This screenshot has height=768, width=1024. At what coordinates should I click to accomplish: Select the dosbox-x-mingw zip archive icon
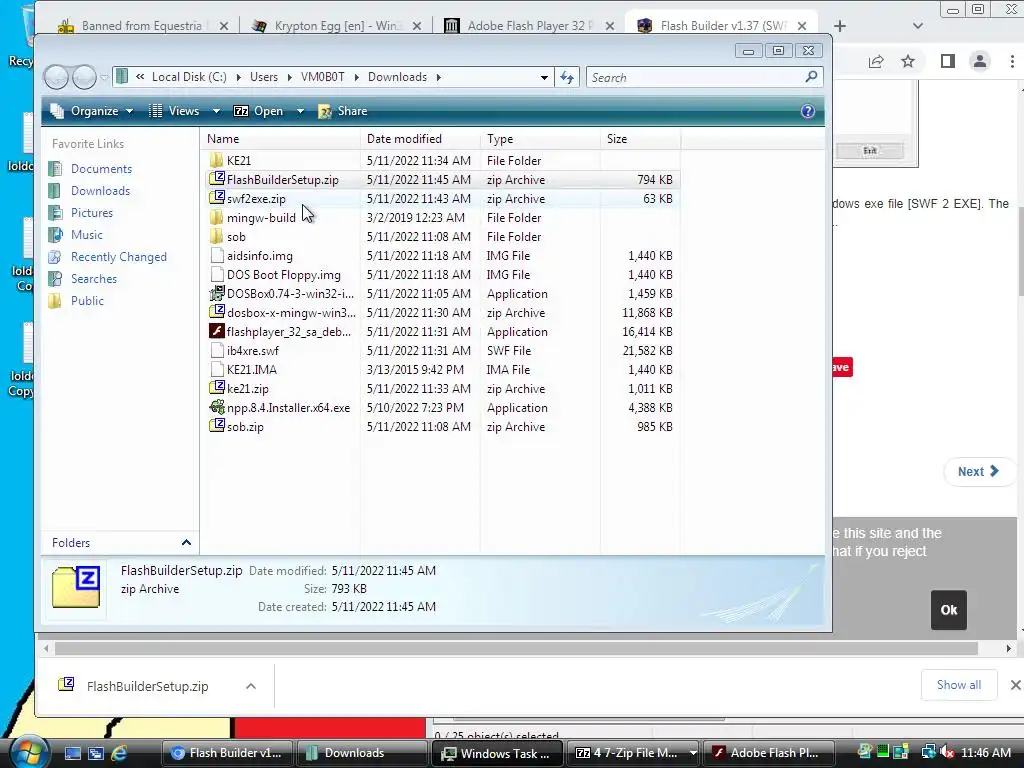click(217, 312)
